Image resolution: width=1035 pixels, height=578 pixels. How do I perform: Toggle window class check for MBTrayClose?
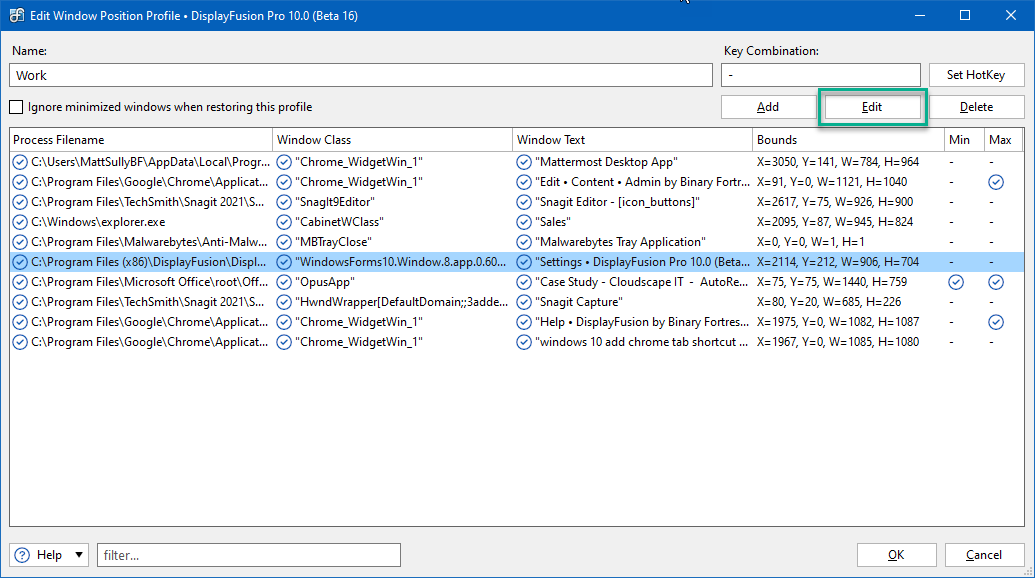(x=284, y=242)
